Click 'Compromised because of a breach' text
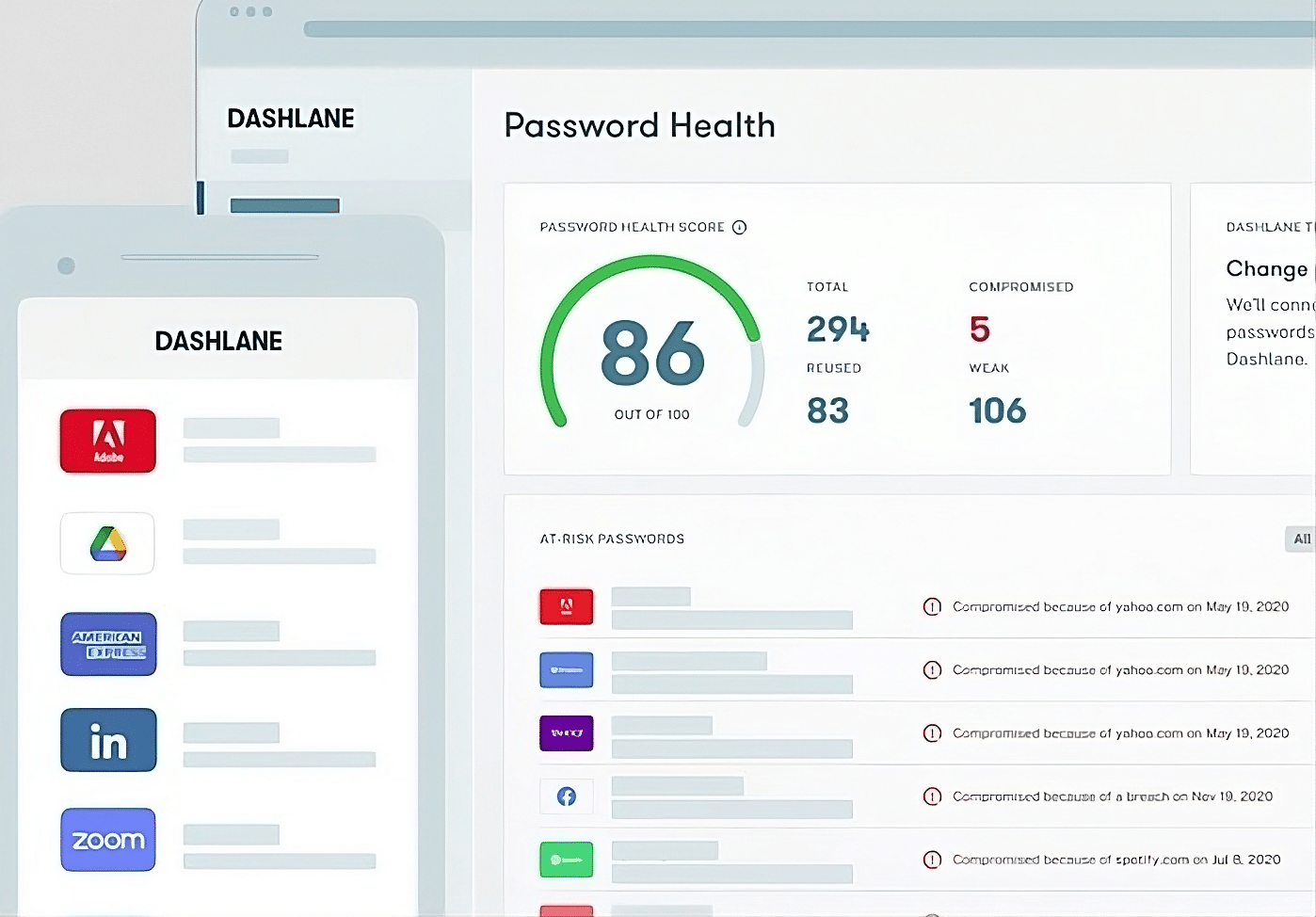 coord(1060,796)
